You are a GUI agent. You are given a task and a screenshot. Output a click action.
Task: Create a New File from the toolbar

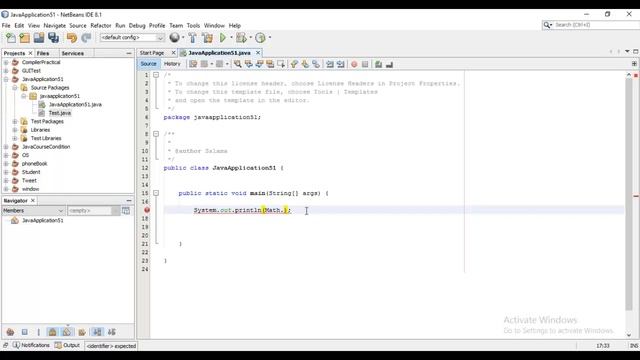click(x=11, y=38)
